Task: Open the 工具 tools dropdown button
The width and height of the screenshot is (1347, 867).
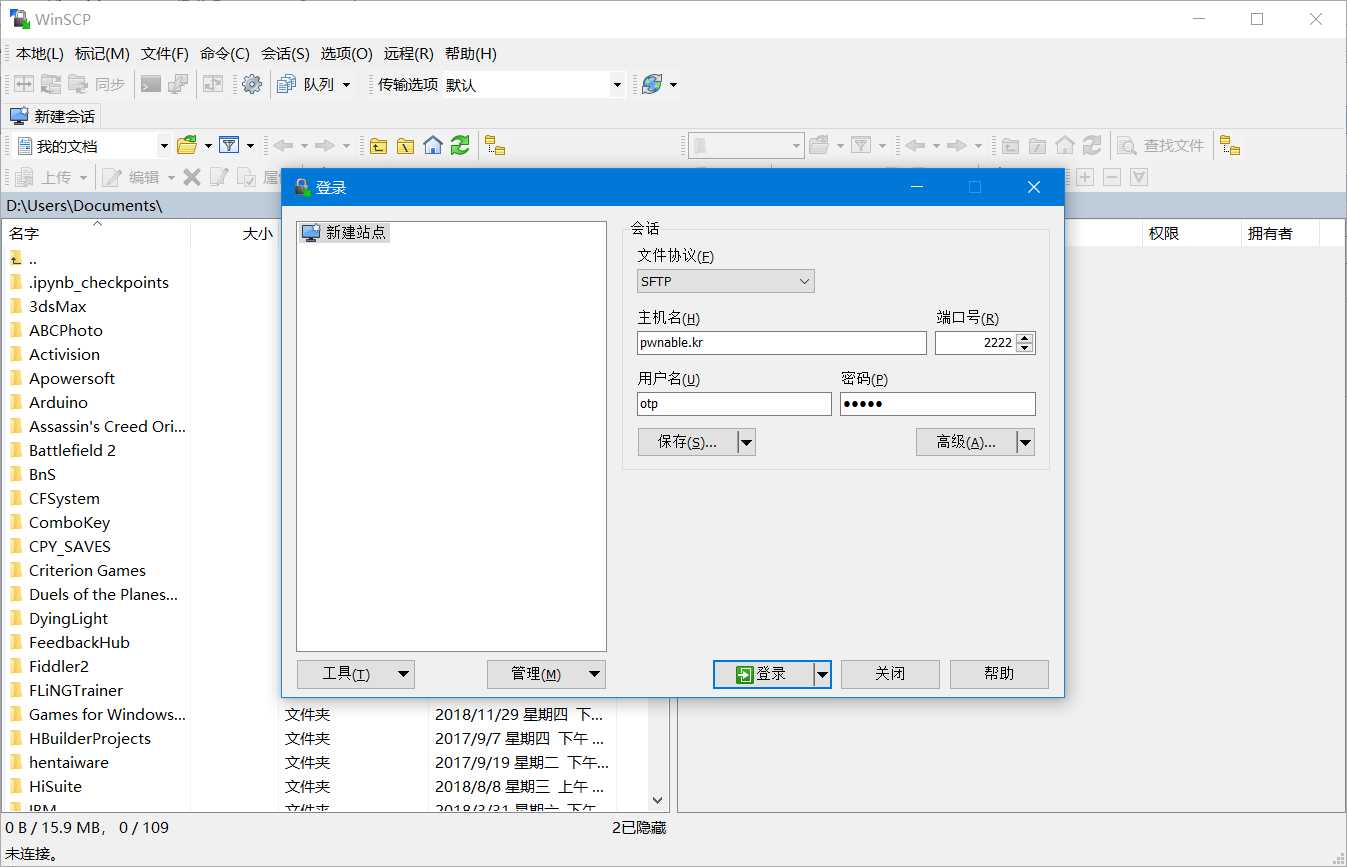Action: coord(356,674)
